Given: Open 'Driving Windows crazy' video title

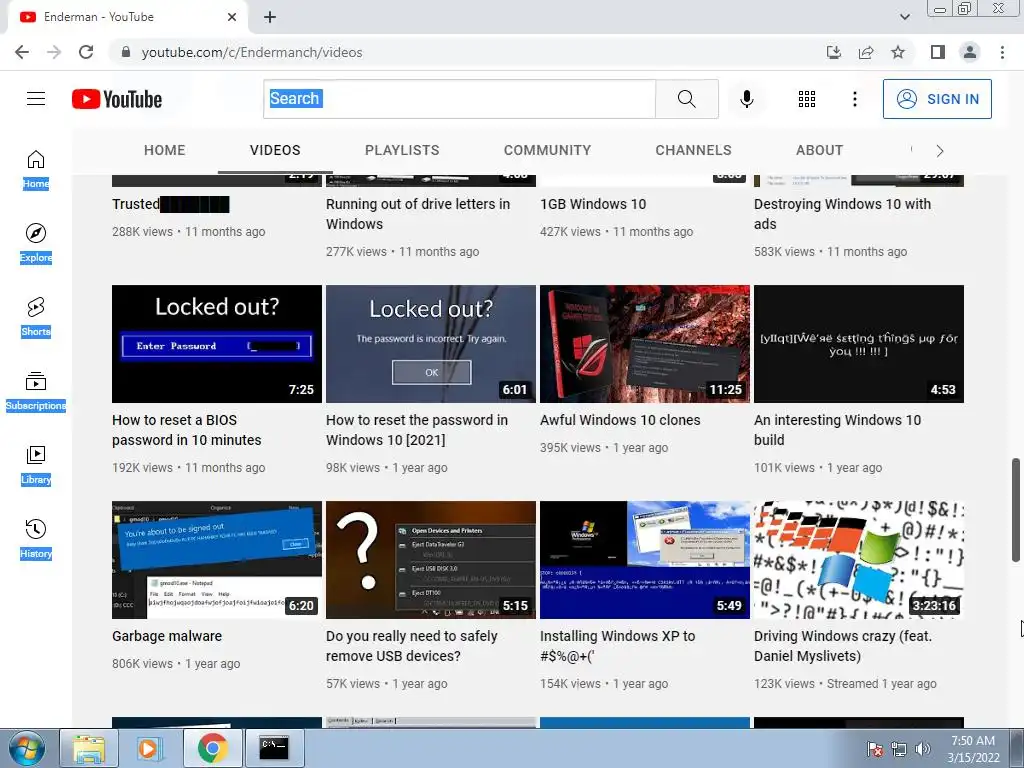Looking at the screenshot, I should click(842, 646).
